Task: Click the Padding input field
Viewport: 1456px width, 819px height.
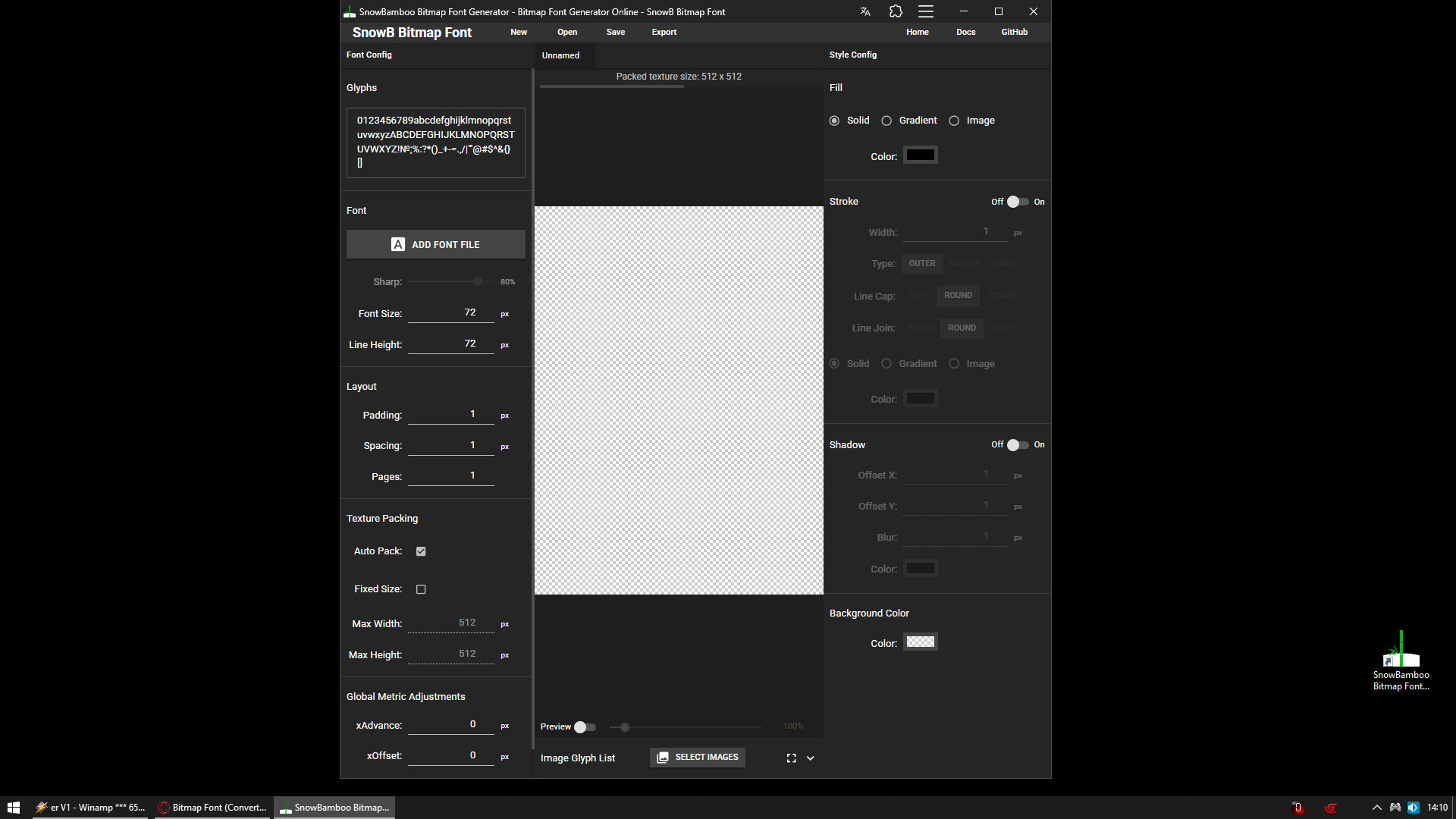Action: pos(451,415)
